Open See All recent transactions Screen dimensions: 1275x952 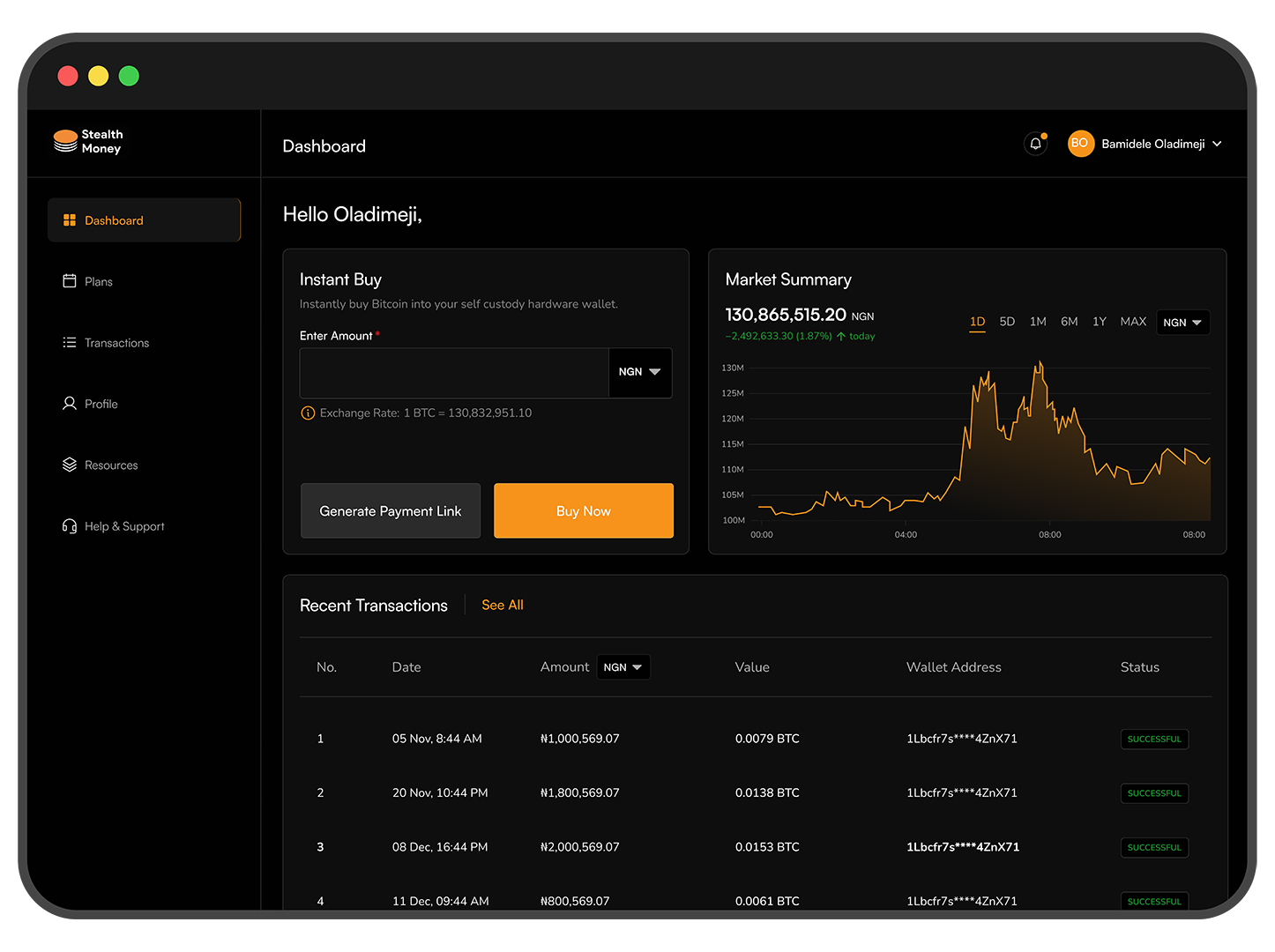pyautogui.click(x=502, y=605)
